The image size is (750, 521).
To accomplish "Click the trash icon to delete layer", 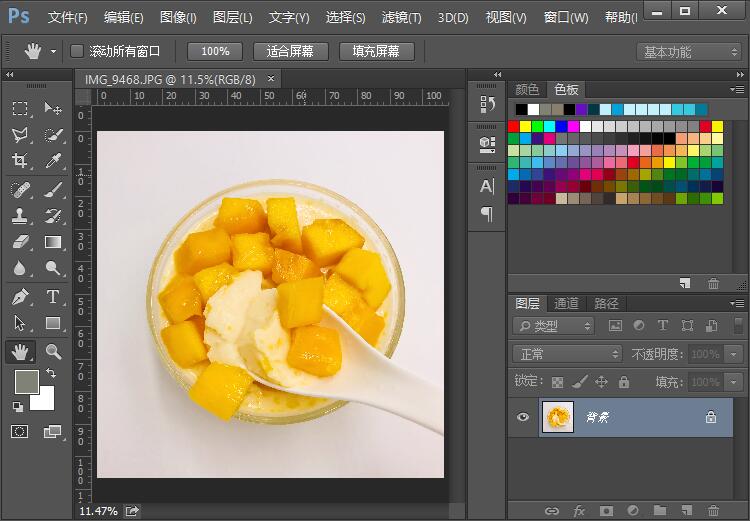I will pos(713,511).
